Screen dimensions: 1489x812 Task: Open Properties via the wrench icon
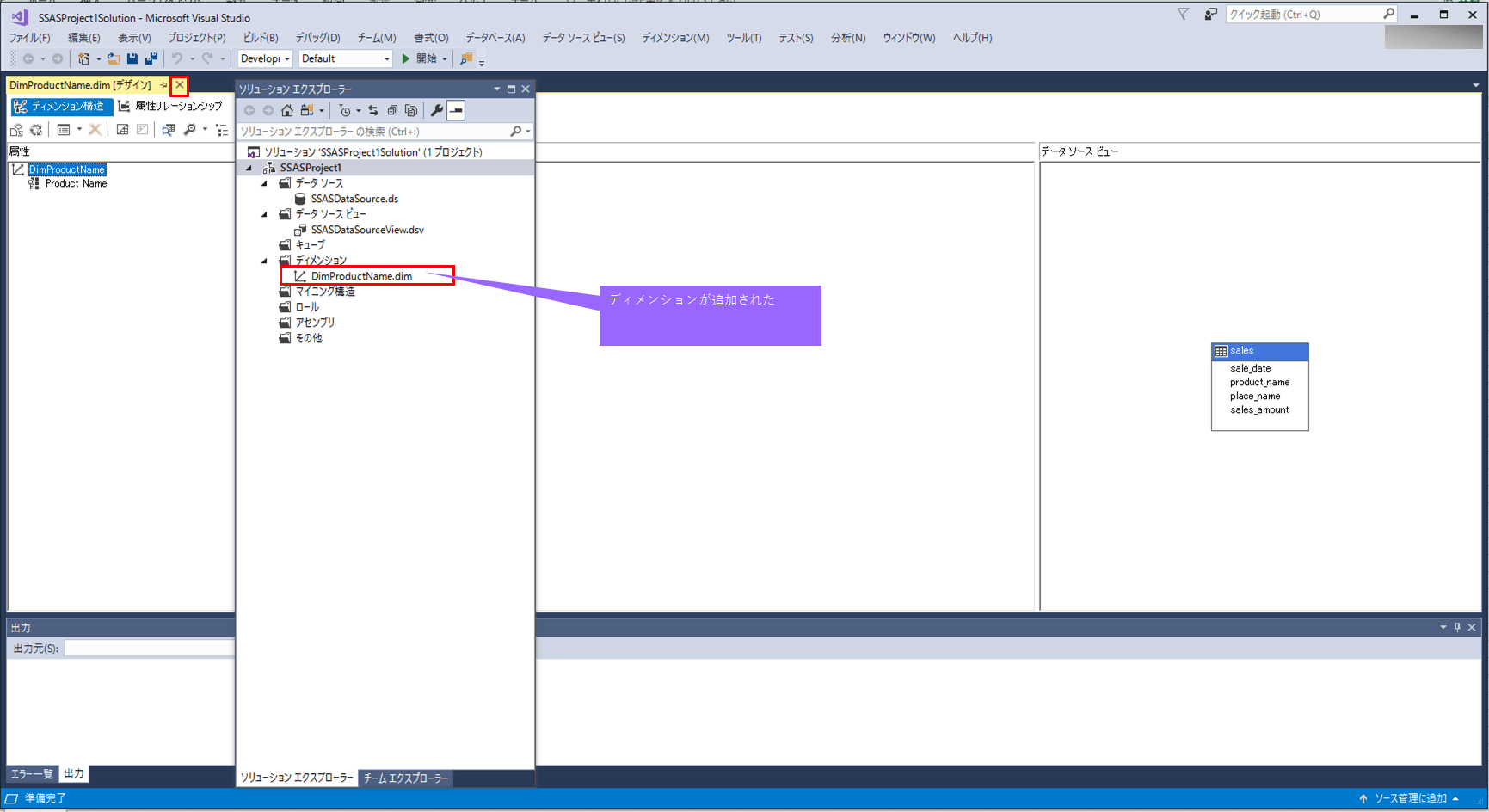coord(437,110)
